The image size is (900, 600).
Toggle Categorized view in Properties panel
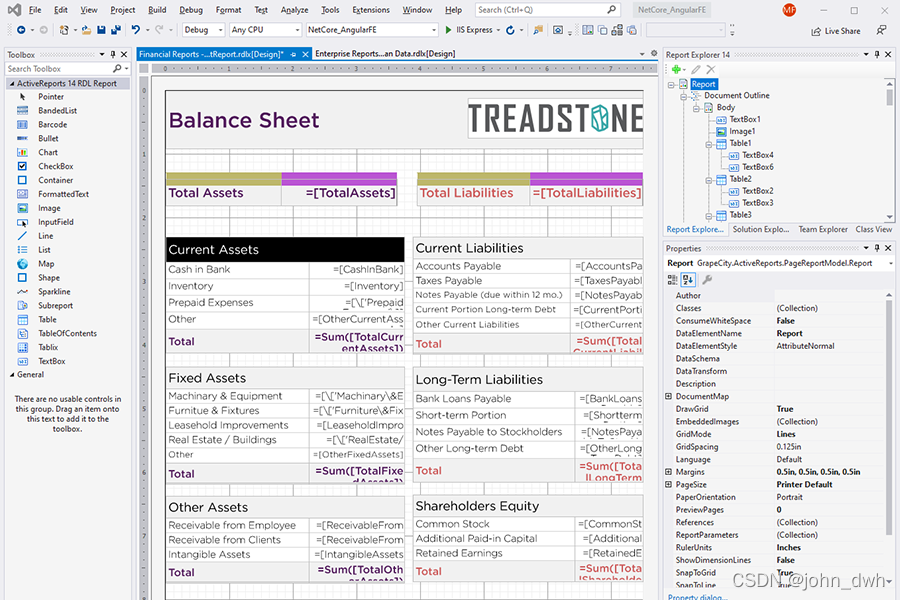click(x=672, y=280)
